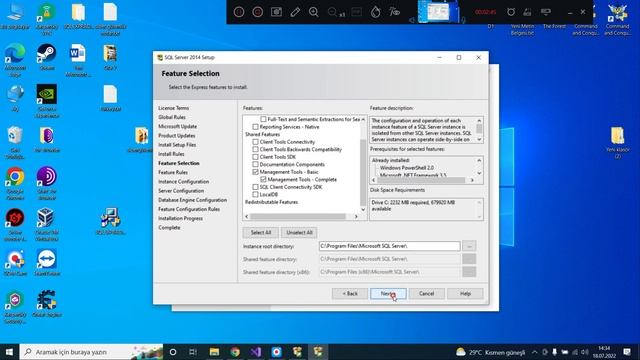640x360 pixels.
Task: Open Visual Studio from the taskbar
Action: [256, 352]
